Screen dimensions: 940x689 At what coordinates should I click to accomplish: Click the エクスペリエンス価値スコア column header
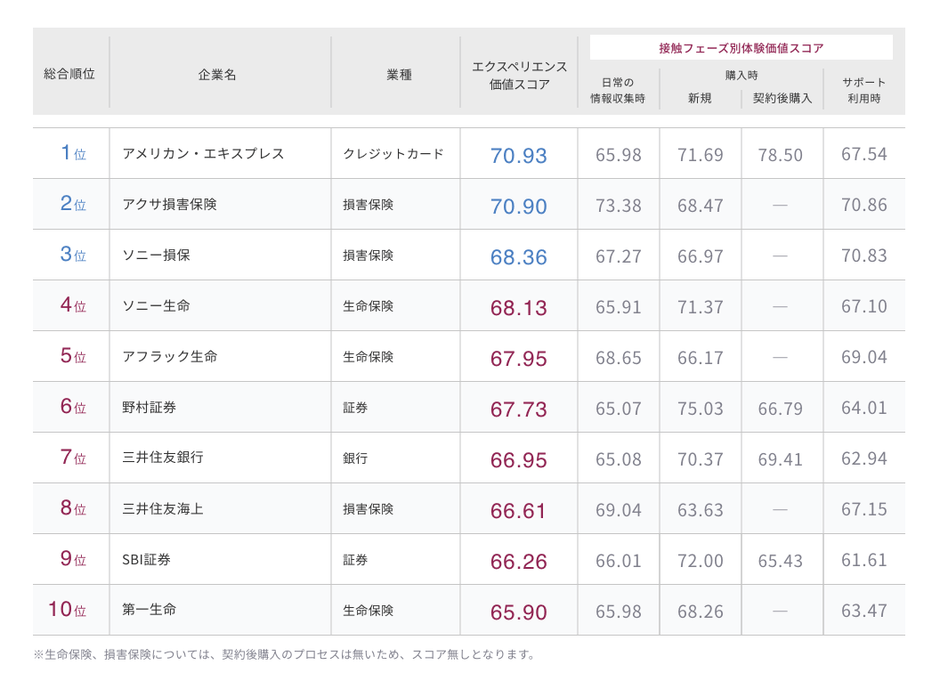click(x=519, y=75)
